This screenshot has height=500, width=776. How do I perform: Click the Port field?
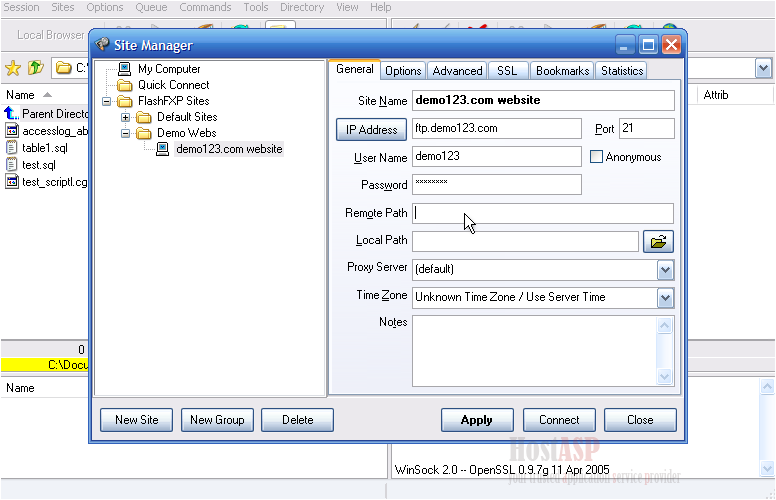pyautogui.click(x=646, y=129)
